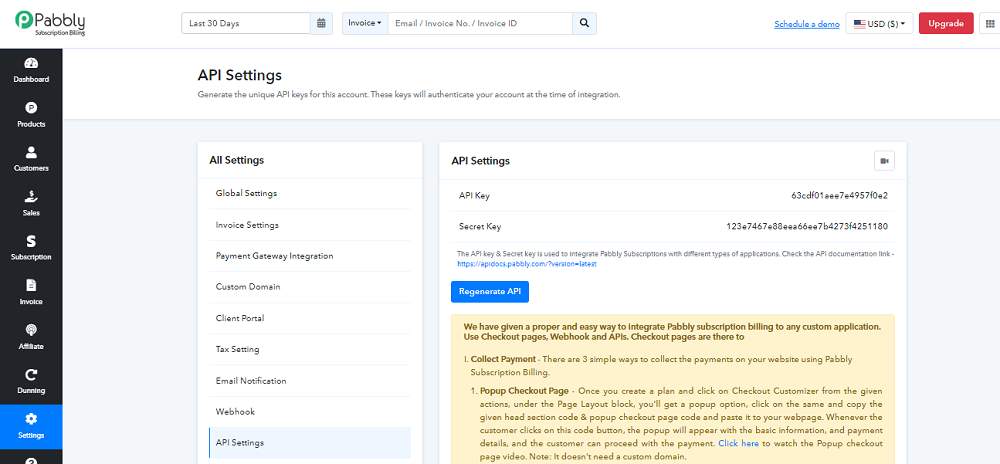Open Dashboard from the sidebar

tap(31, 71)
